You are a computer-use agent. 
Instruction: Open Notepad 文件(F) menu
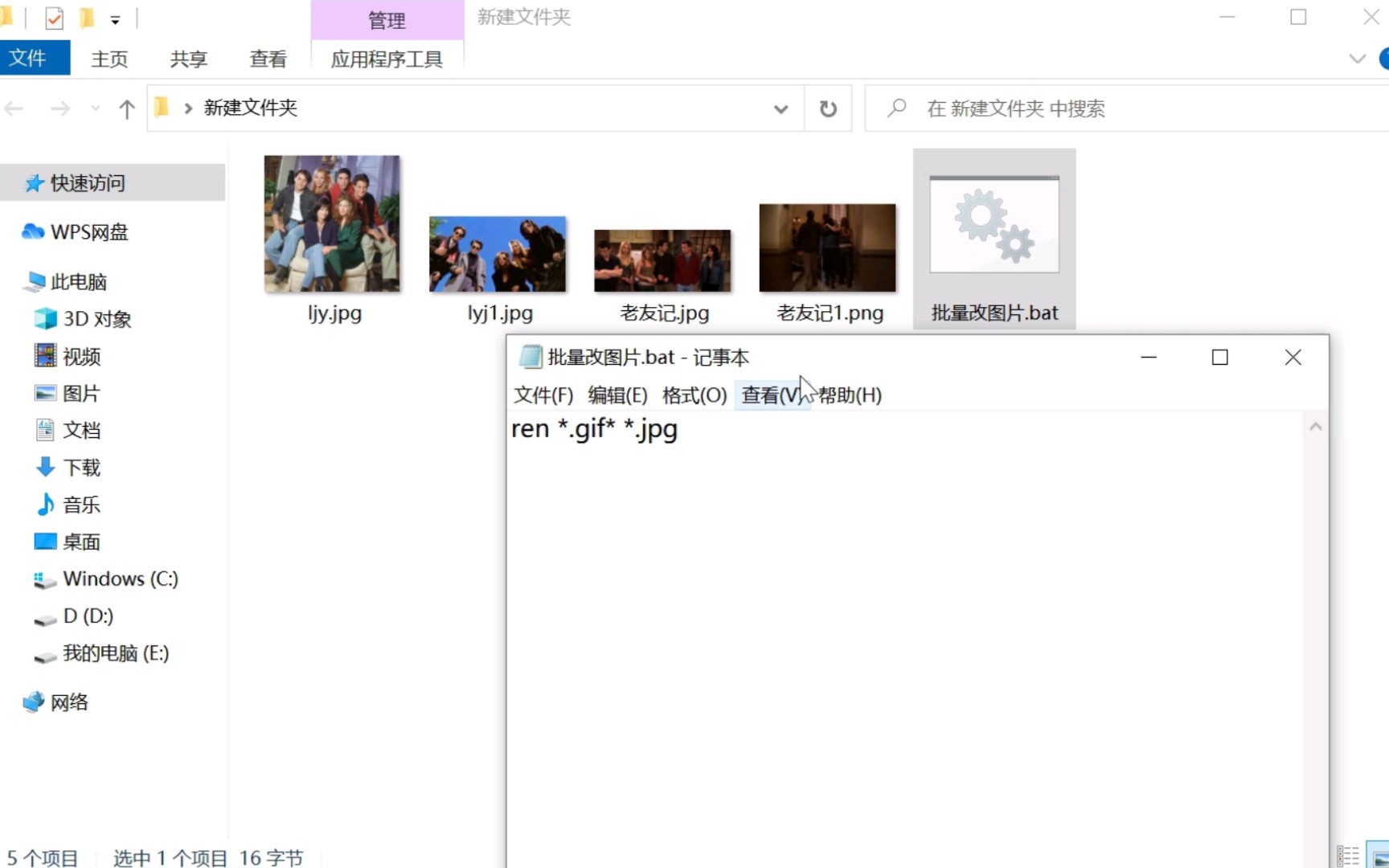point(543,395)
